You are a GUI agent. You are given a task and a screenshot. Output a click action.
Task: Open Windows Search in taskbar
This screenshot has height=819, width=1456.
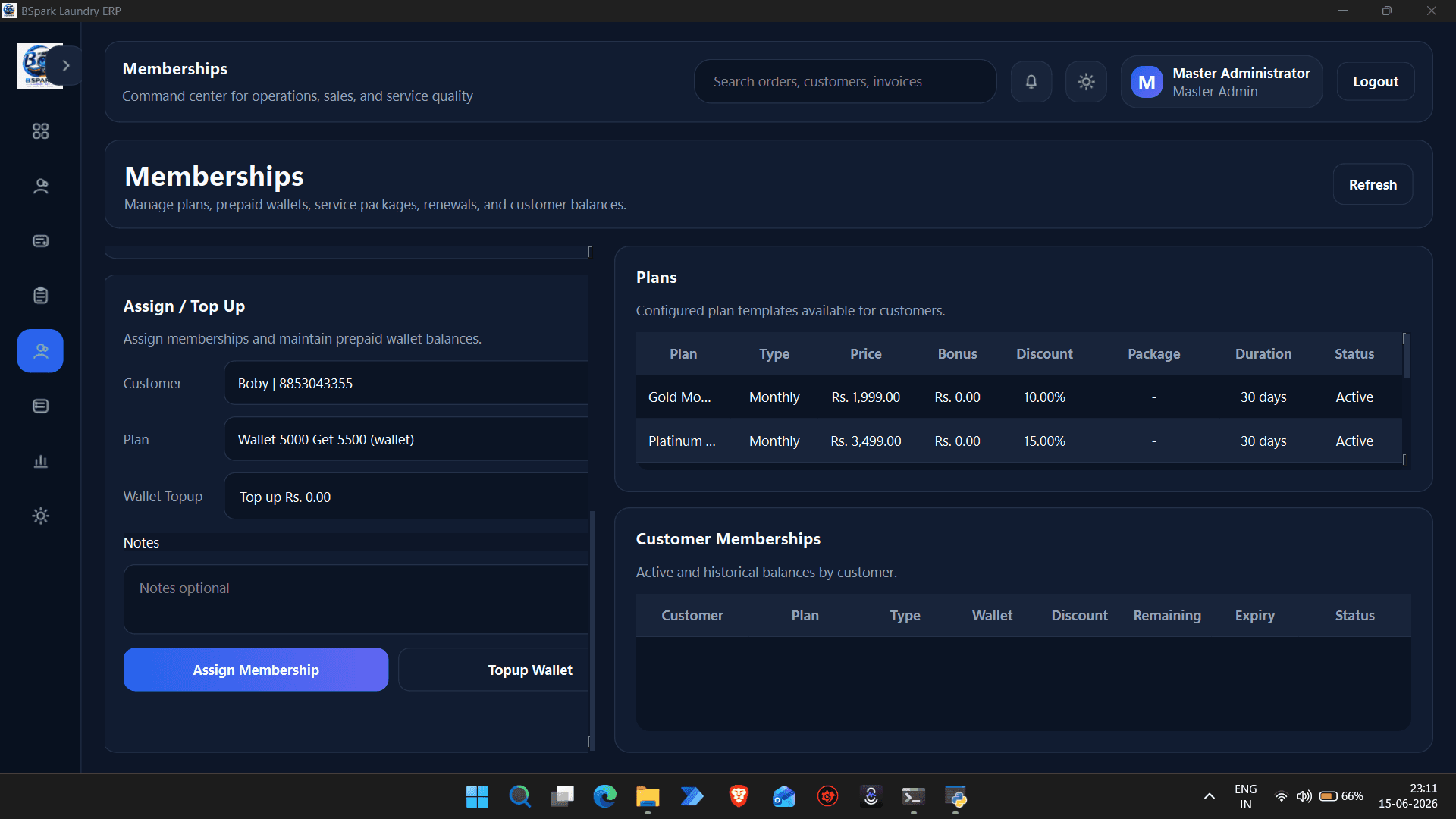click(x=519, y=796)
